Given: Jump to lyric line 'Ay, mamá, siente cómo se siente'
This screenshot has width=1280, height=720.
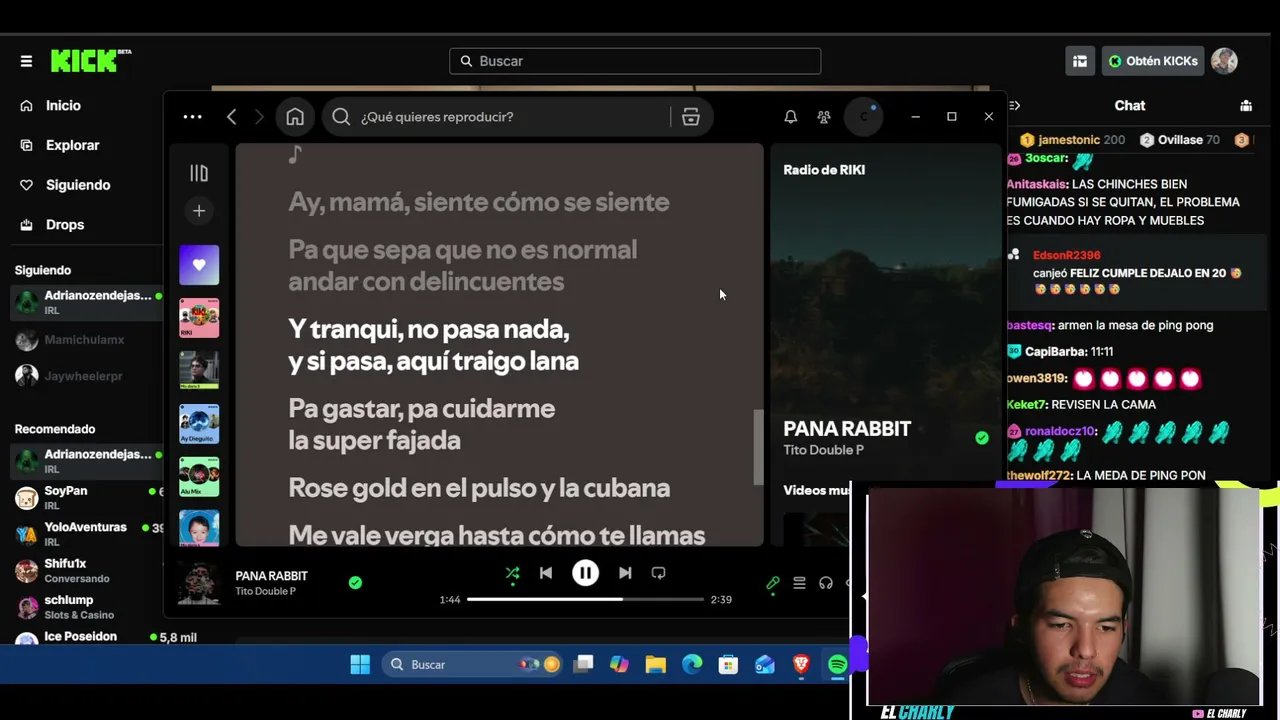Looking at the screenshot, I should click(479, 202).
